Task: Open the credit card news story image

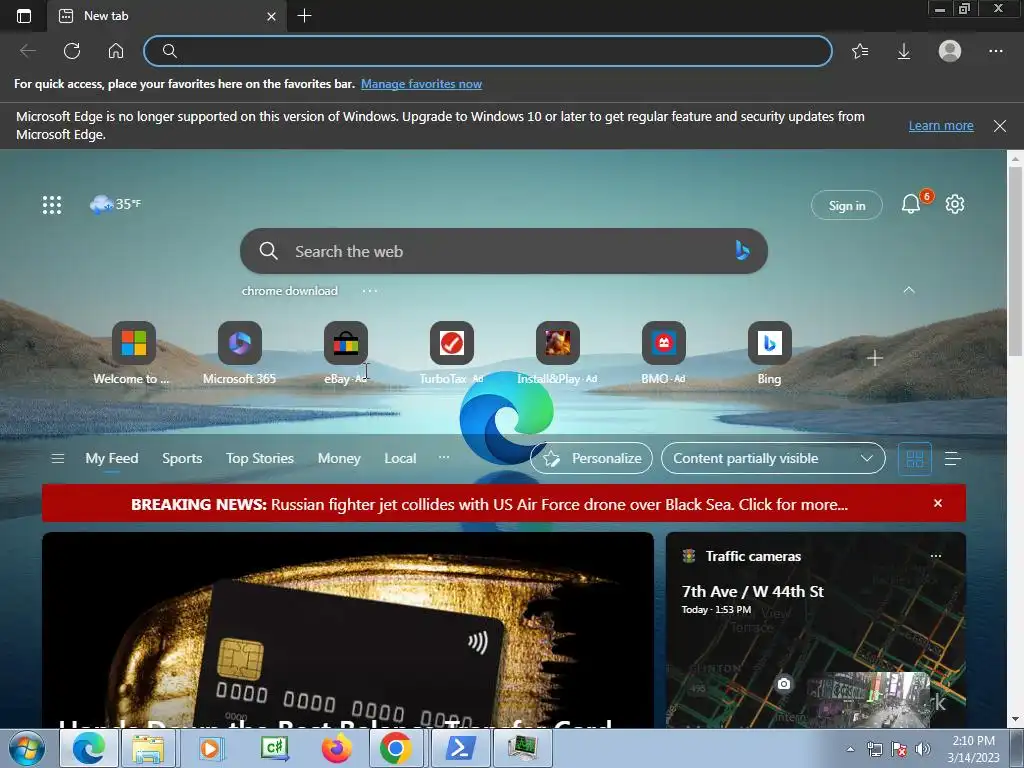Action: point(347,630)
